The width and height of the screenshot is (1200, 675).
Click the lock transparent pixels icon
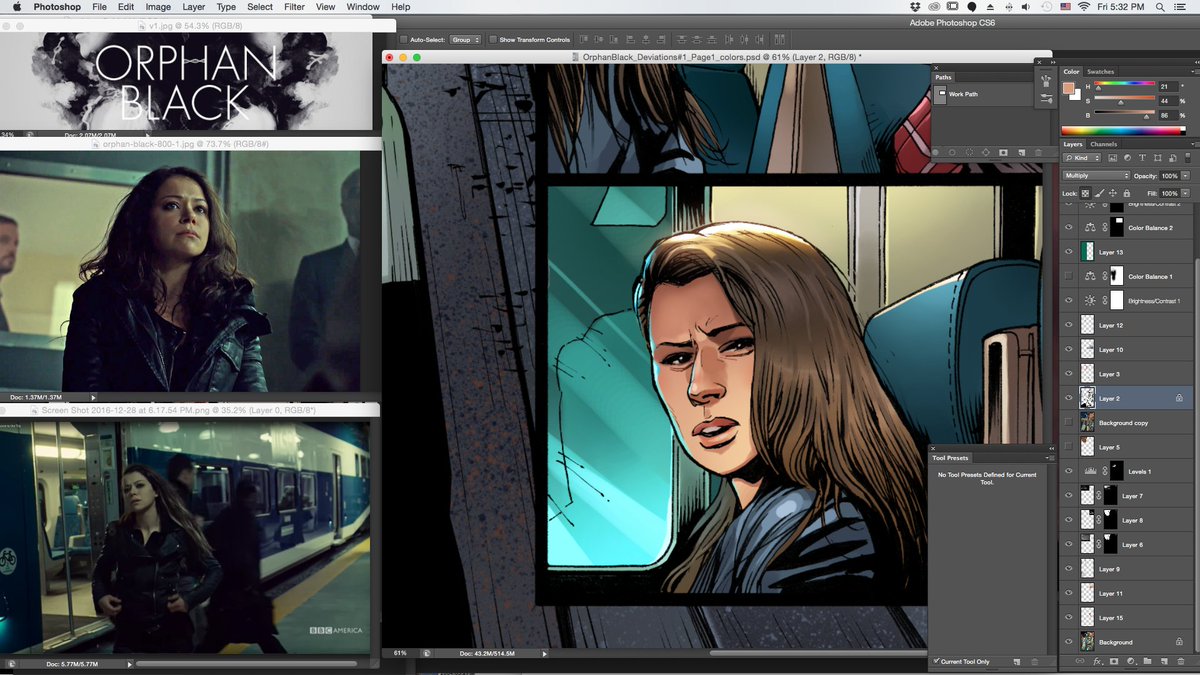point(1085,193)
